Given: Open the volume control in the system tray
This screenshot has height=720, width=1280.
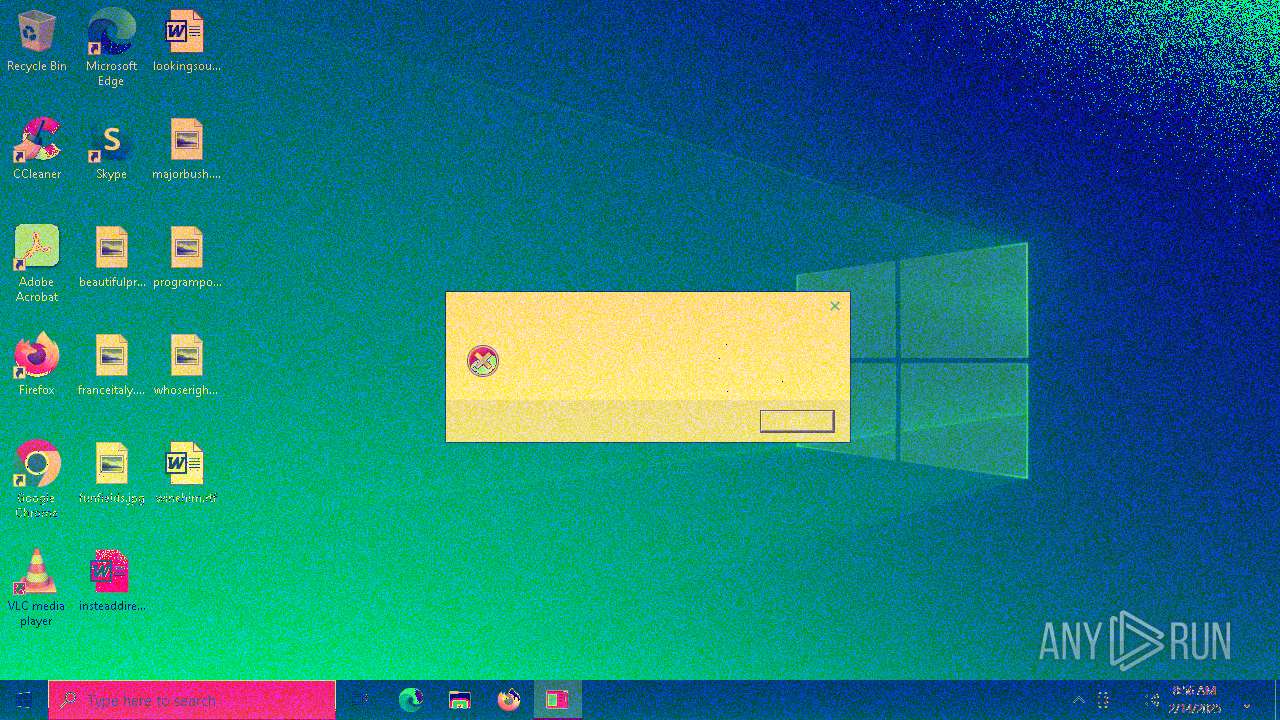Looking at the screenshot, I should click(x=1152, y=700).
